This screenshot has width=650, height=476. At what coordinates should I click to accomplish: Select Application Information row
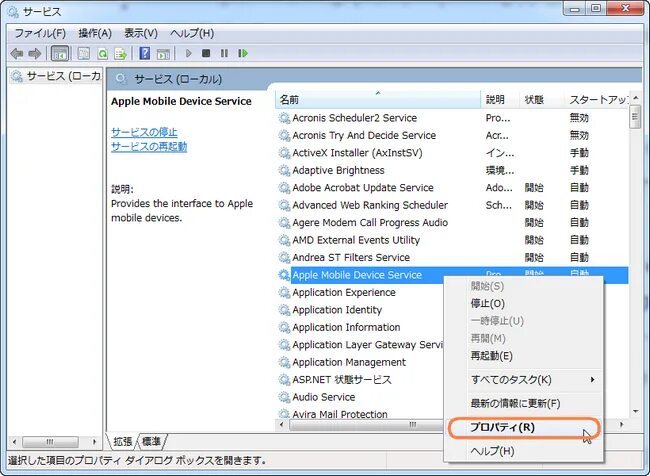point(360,327)
